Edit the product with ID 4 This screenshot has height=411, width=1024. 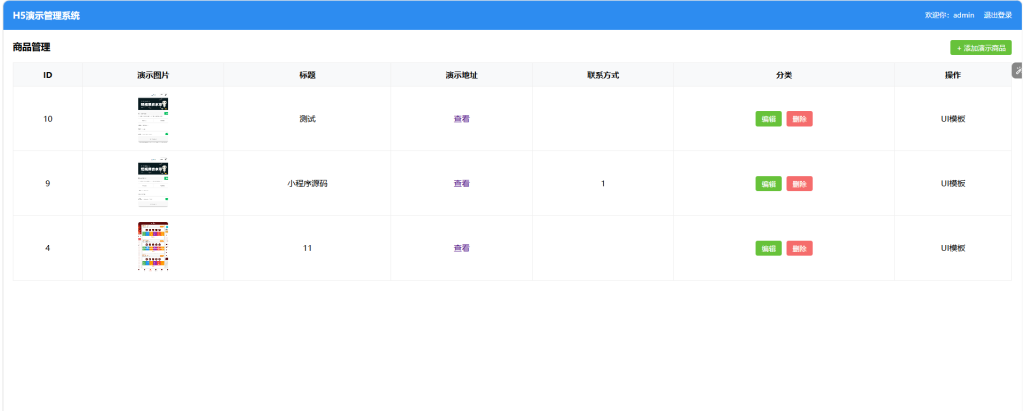[768, 248]
